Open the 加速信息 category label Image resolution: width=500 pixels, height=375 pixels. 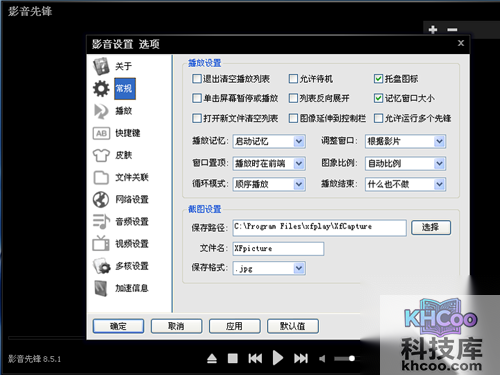click(132, 288)
